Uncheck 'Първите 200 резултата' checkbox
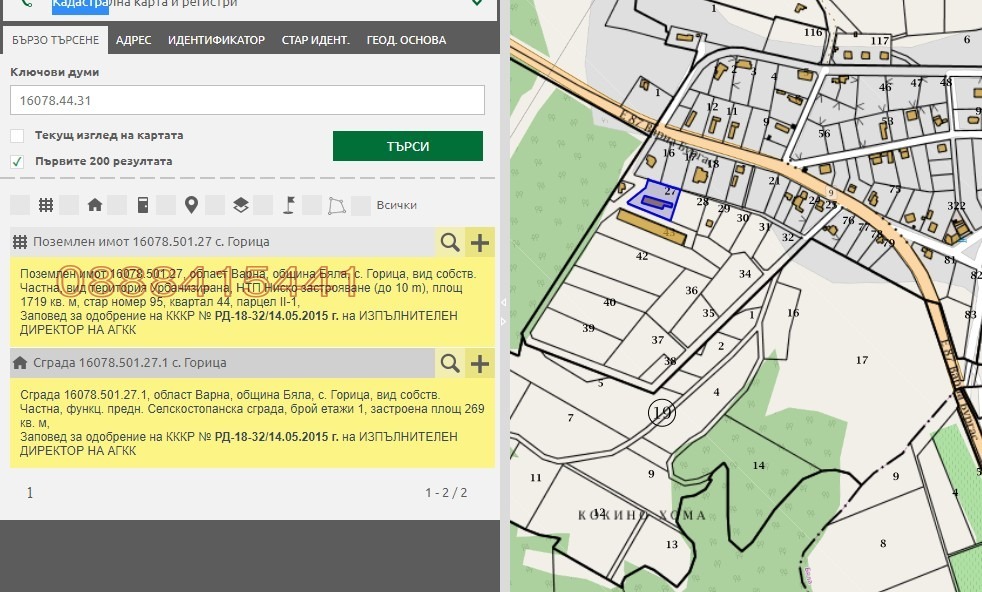This screenshot has width=982, height=592. click(17, 161)
